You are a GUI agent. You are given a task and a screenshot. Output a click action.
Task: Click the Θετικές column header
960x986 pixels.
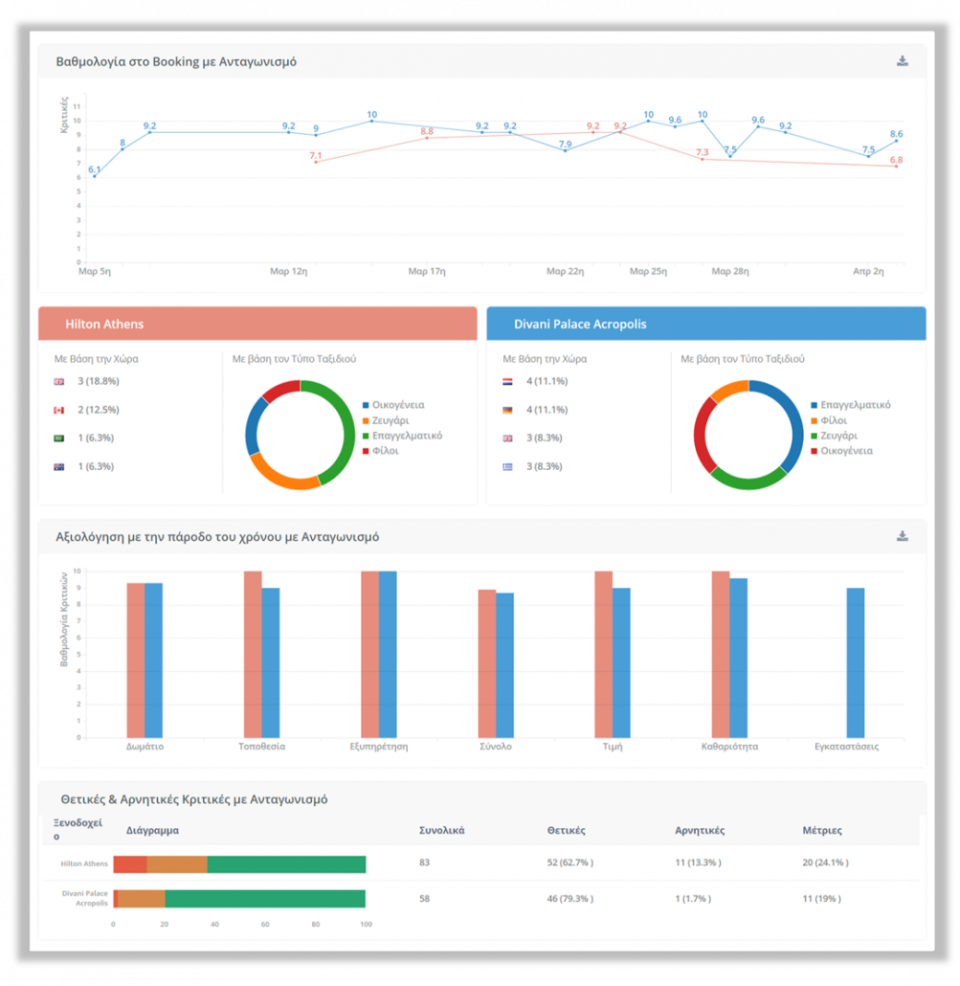click(x=566, y=830)
